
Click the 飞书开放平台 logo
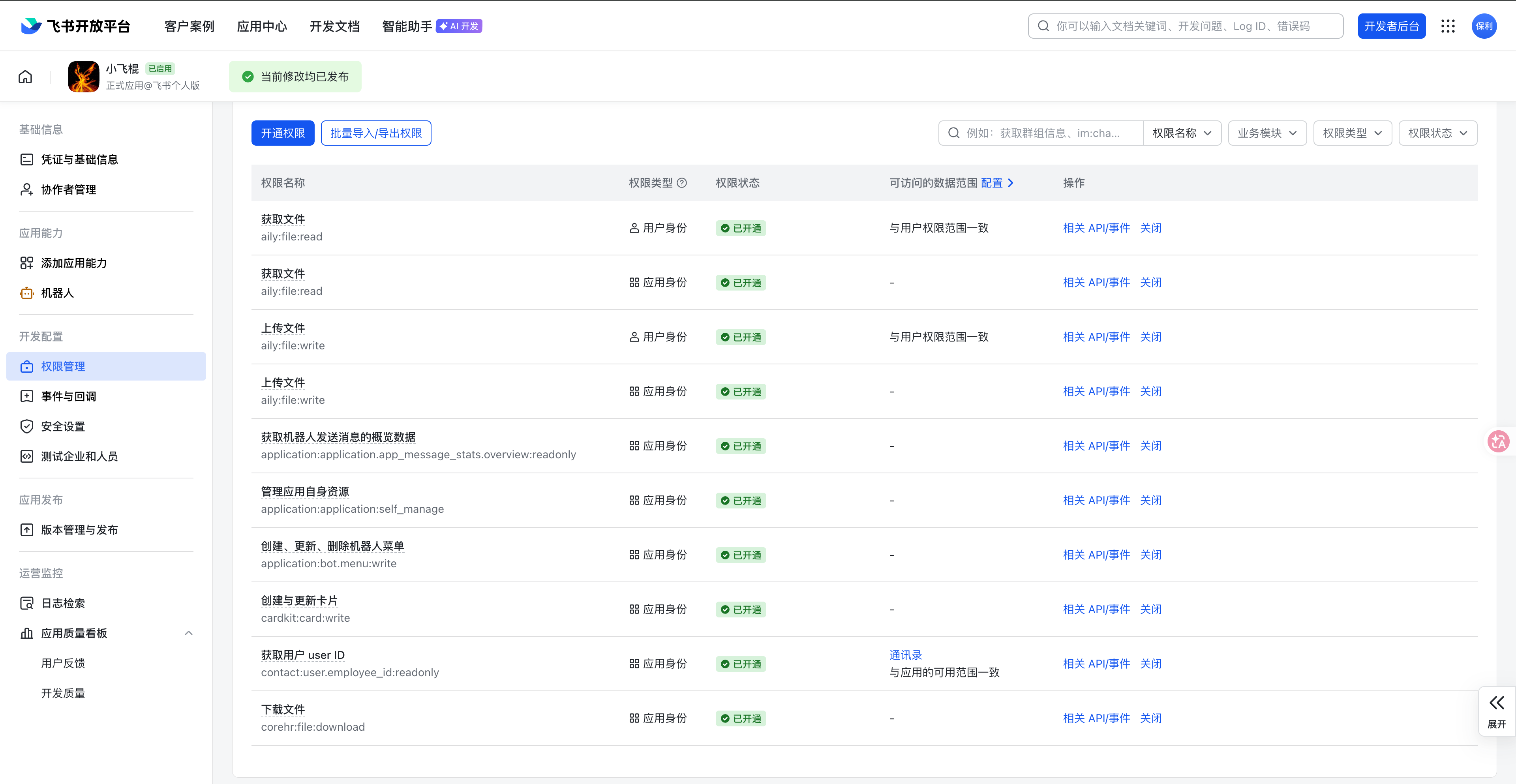point(75,26)
